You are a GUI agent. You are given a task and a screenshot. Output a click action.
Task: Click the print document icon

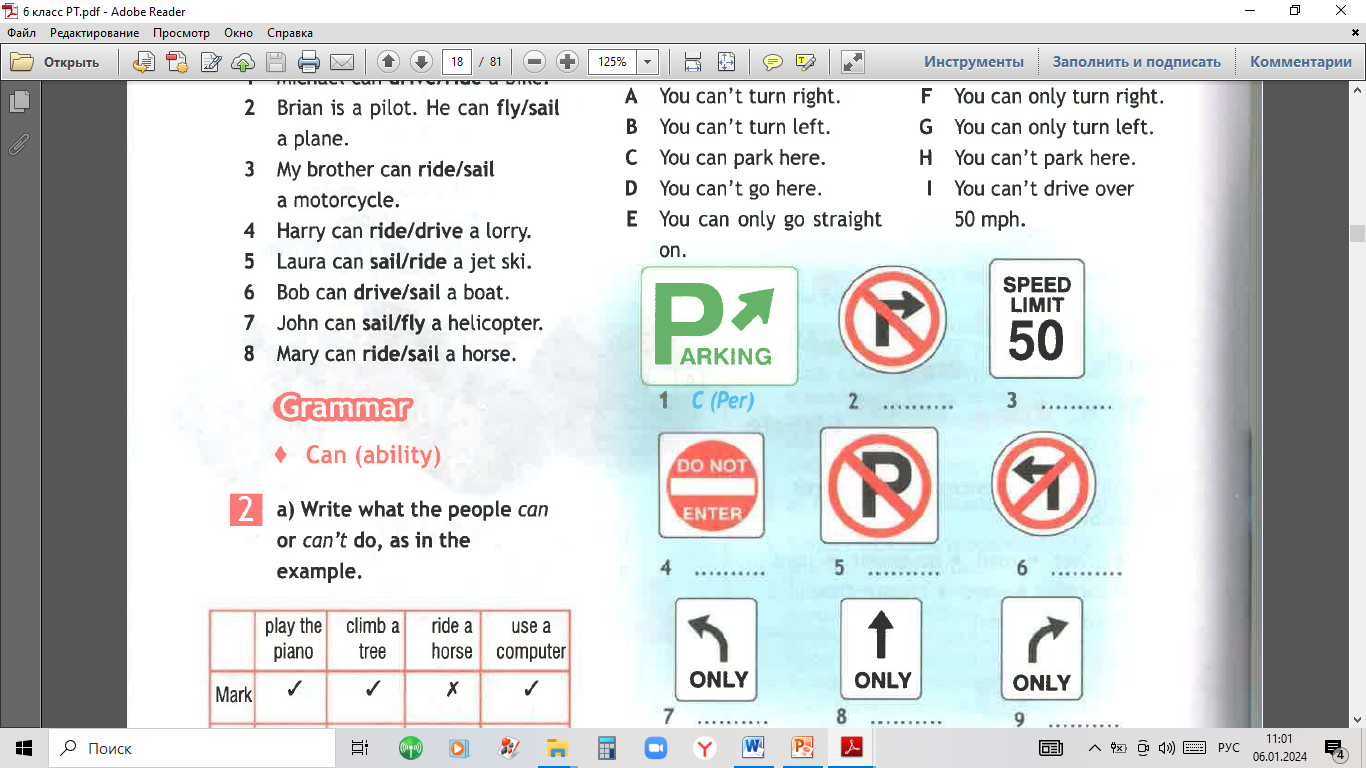point(309,62)
